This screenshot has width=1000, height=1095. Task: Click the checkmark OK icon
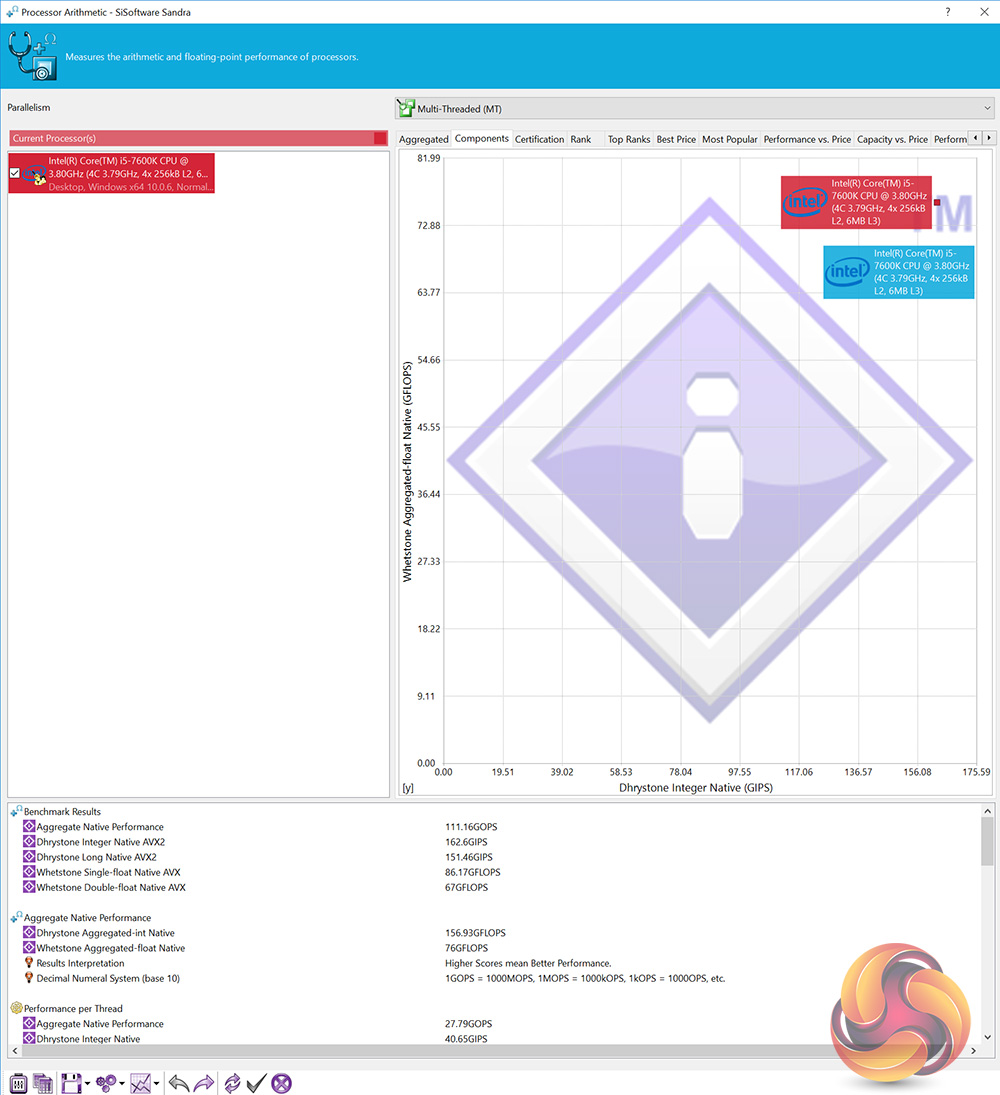click(256, 1083)
